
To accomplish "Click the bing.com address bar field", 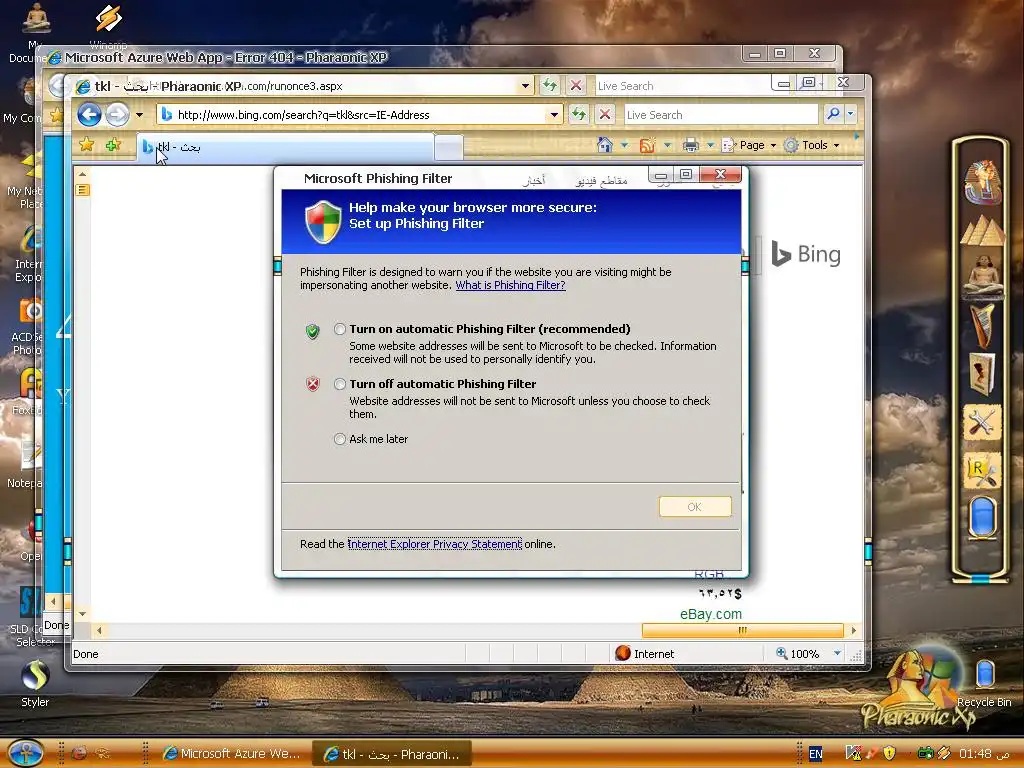I will point(359,115).
